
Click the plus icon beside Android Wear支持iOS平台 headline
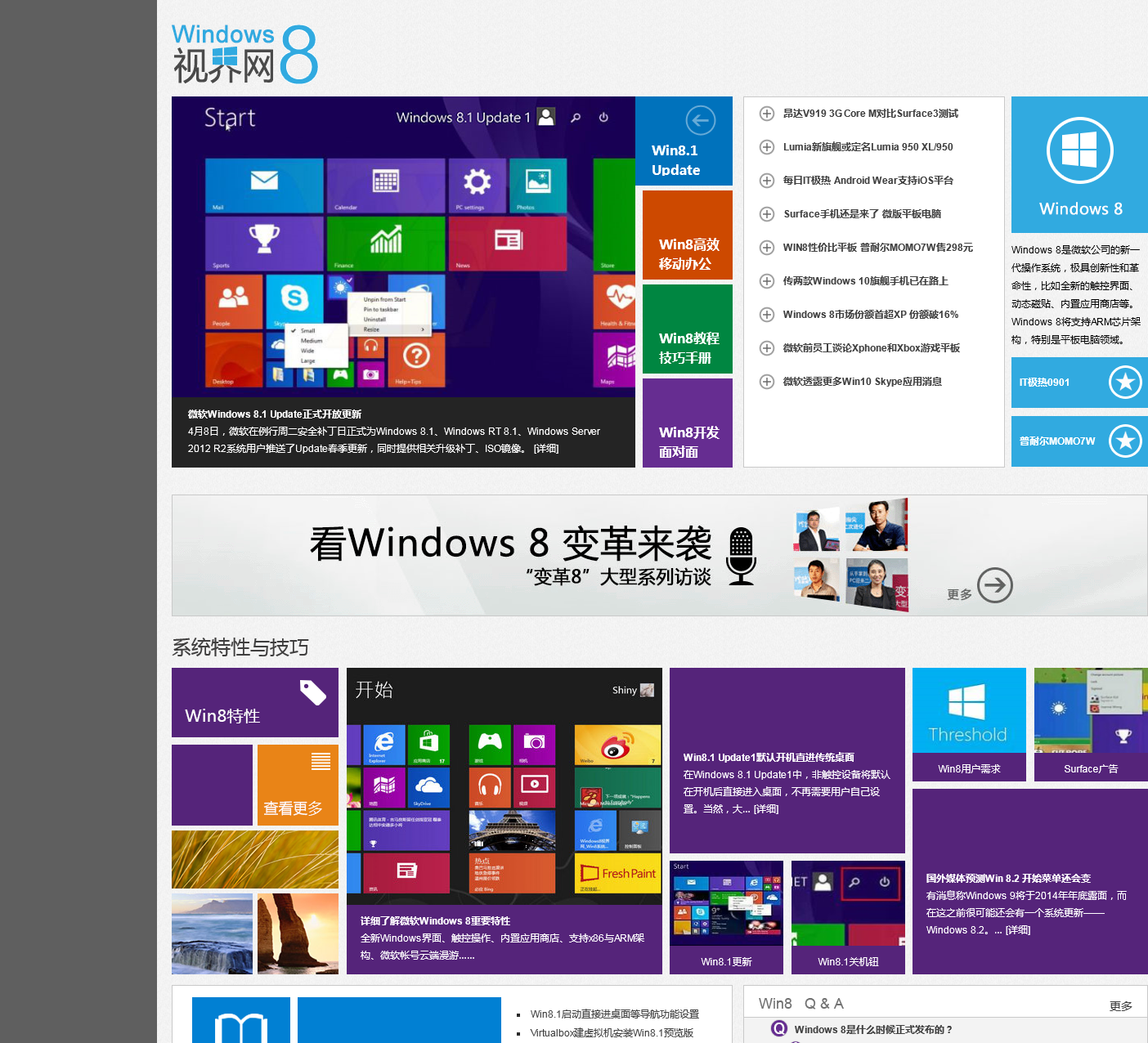767,181
